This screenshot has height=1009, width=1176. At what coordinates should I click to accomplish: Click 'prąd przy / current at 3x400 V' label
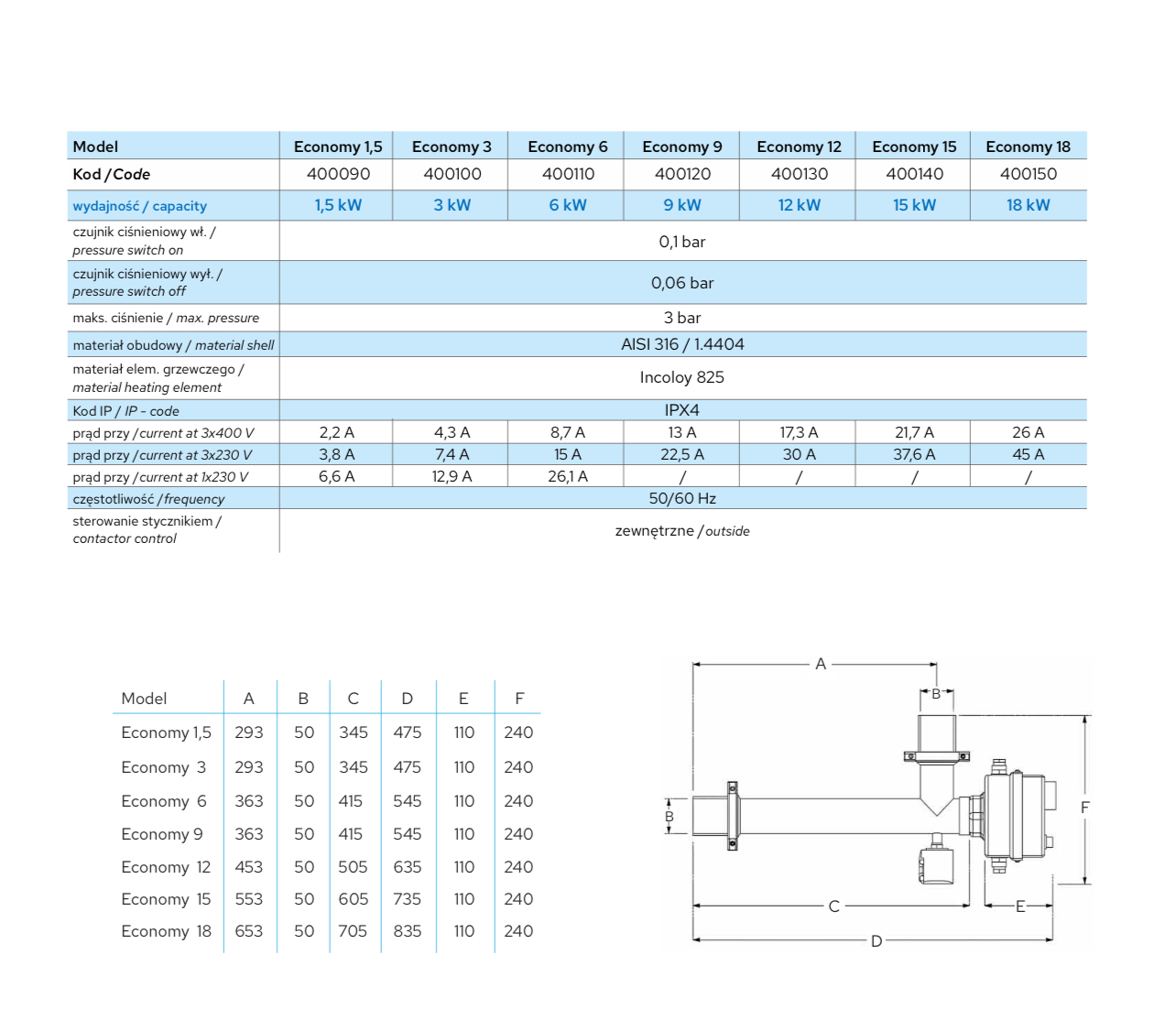click(x=164, y=433)
